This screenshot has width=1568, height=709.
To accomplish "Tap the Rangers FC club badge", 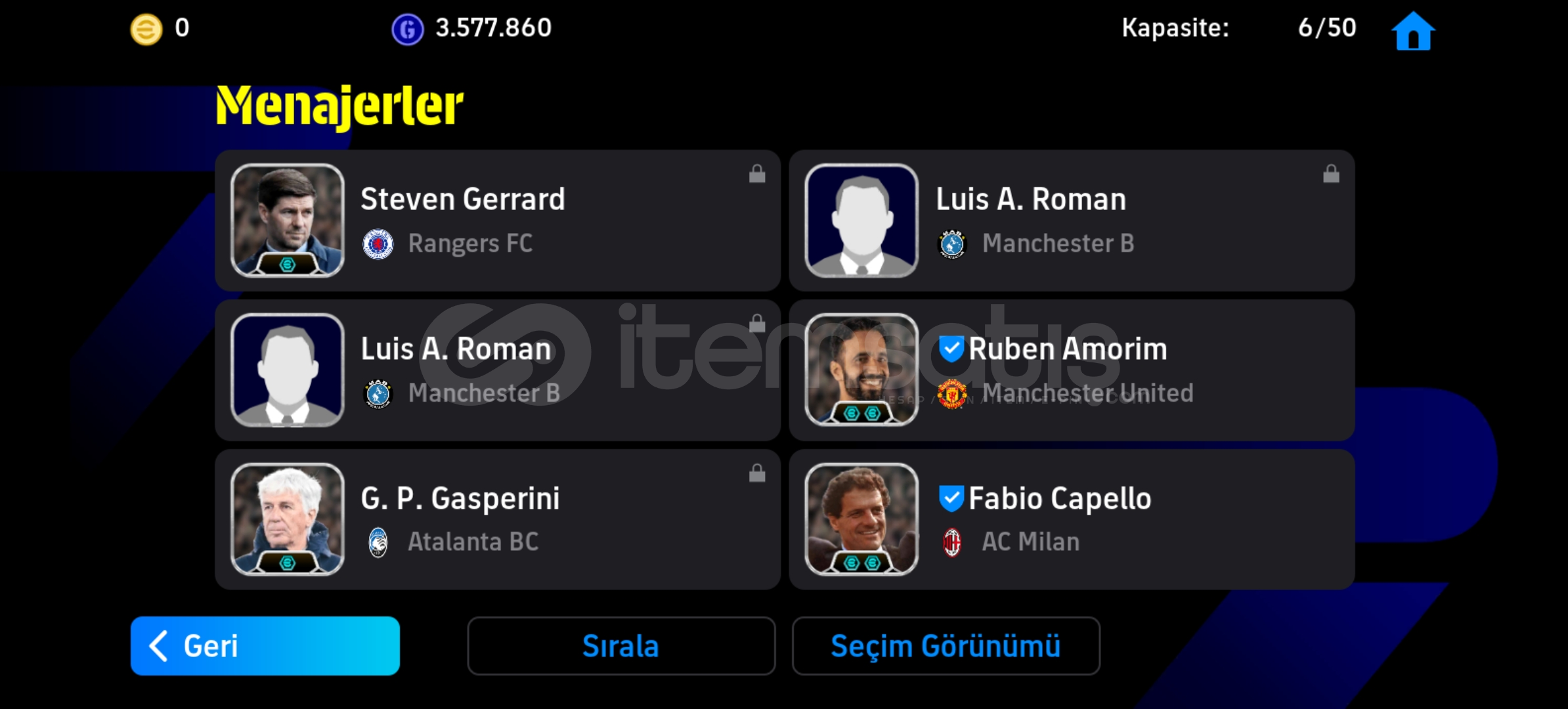I will point(378,244).
